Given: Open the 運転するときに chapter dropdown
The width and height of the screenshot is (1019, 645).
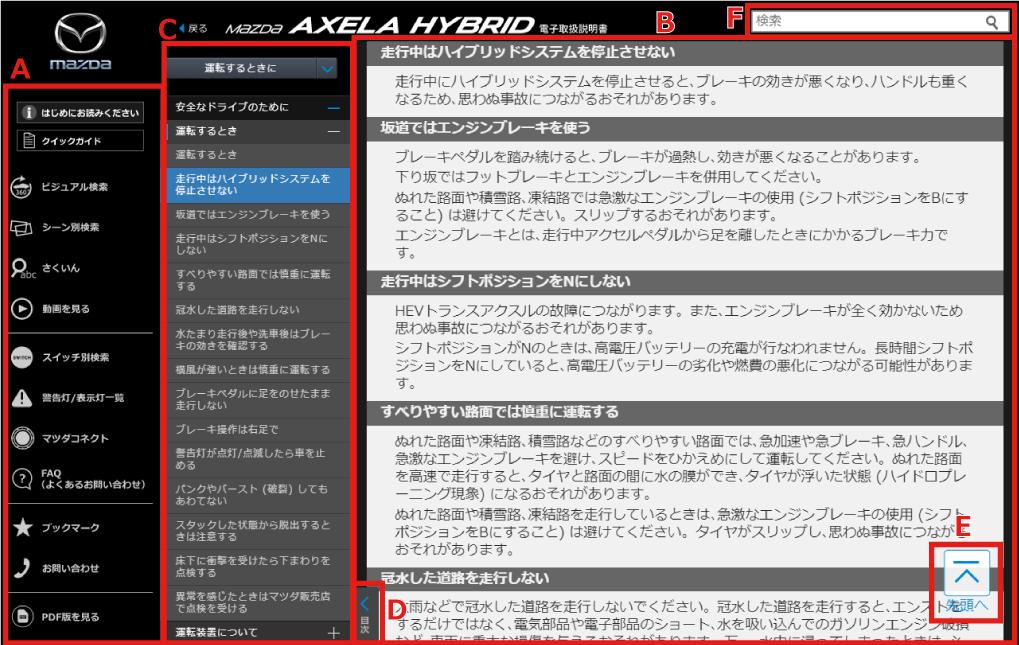Looking at the screenshot, I should coord(328,68).
